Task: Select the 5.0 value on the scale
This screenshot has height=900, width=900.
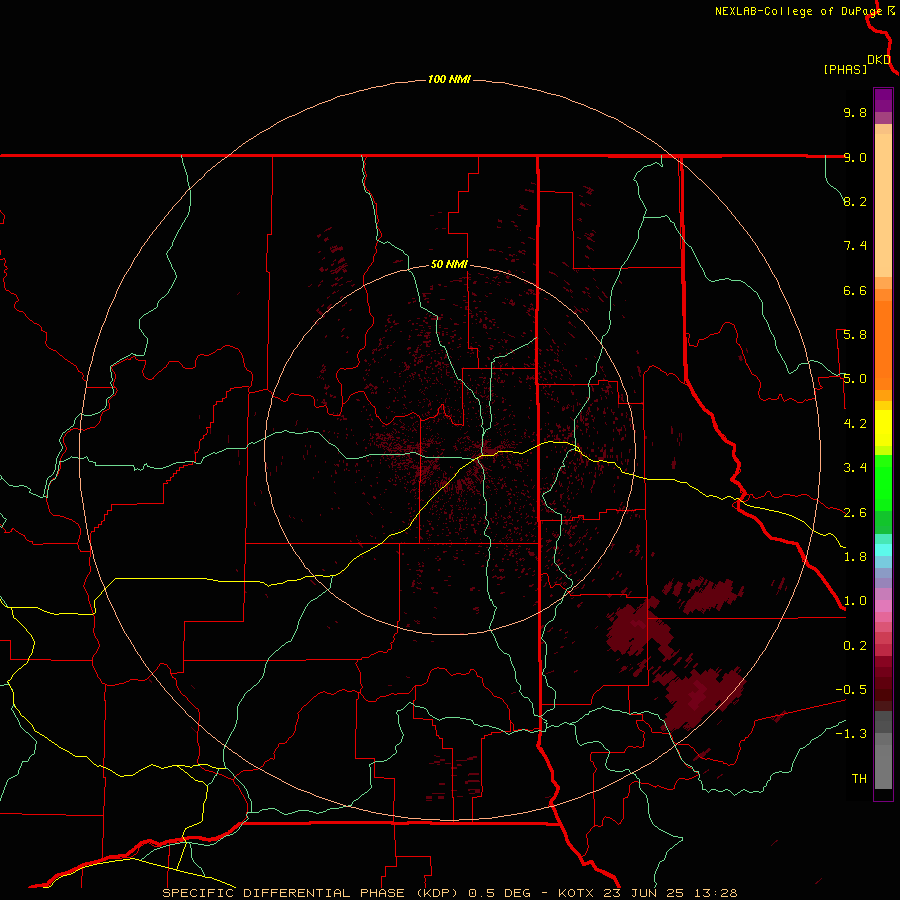Action: (855, 379)
